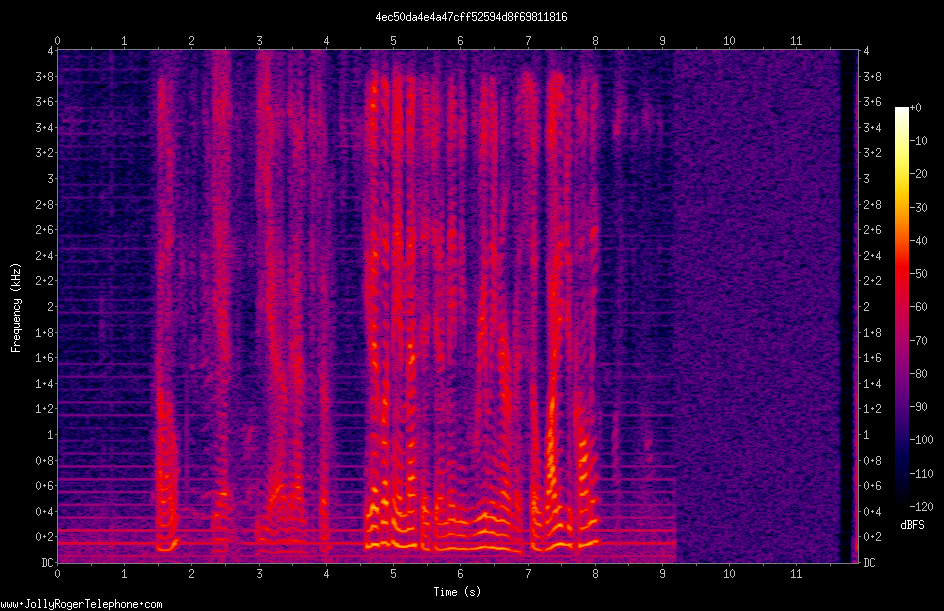The height and width of the screenshot is (611, 944).
Task: Click '9' on the bottom time axis
Action: tap(662, 574)
